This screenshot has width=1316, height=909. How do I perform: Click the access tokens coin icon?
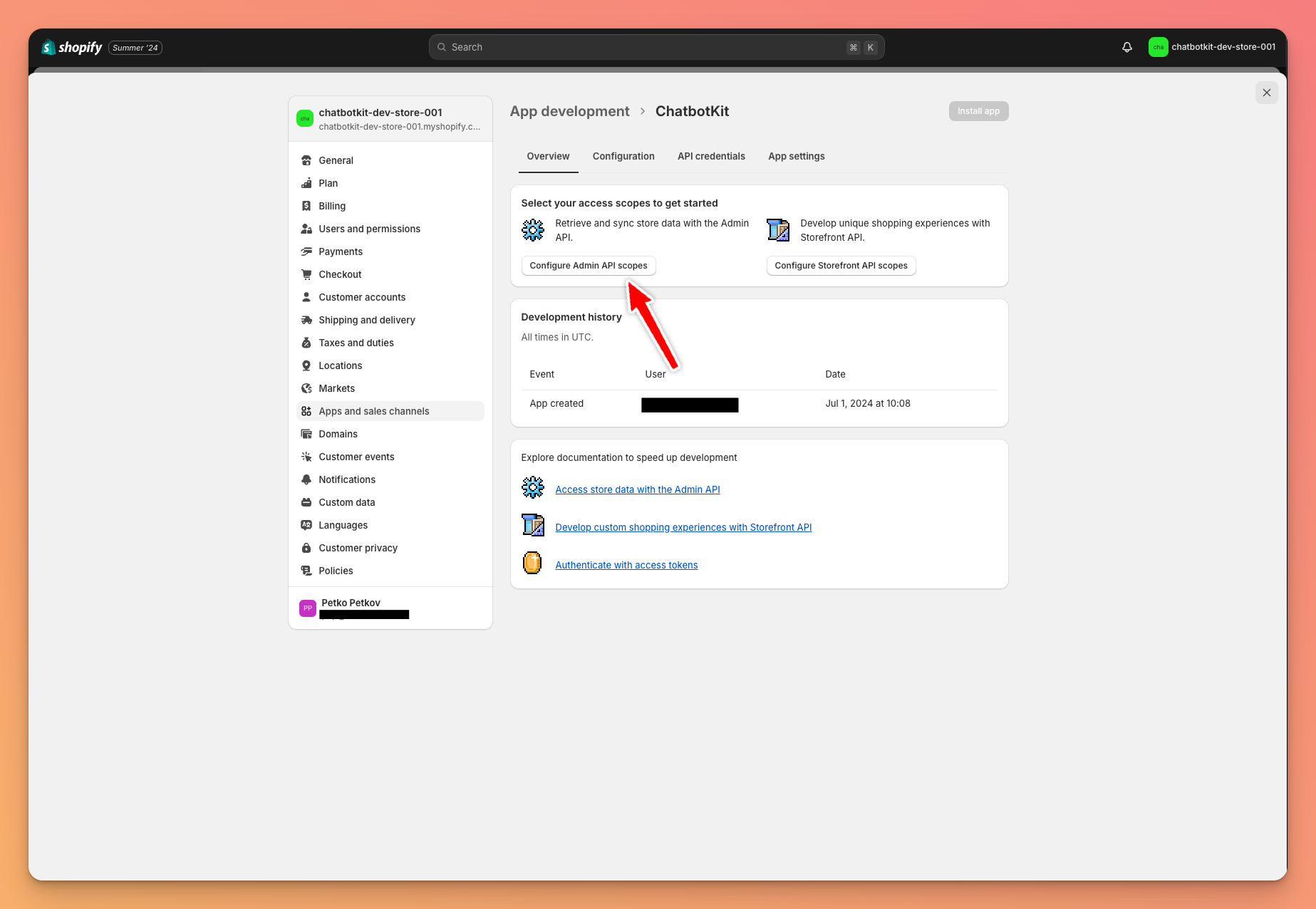coord(532,563)
